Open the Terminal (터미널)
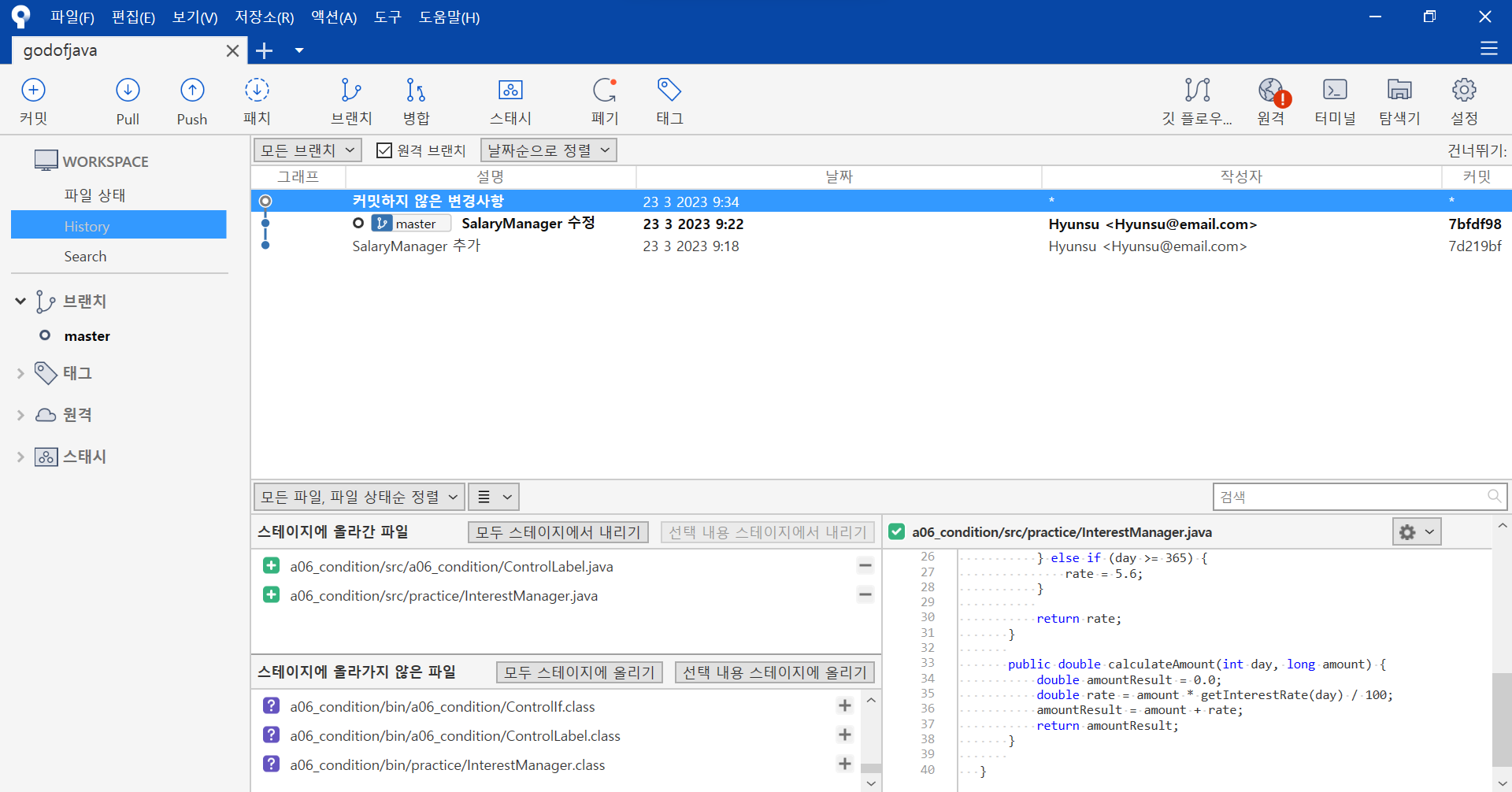The image size is (1512, 792). 1336,101
